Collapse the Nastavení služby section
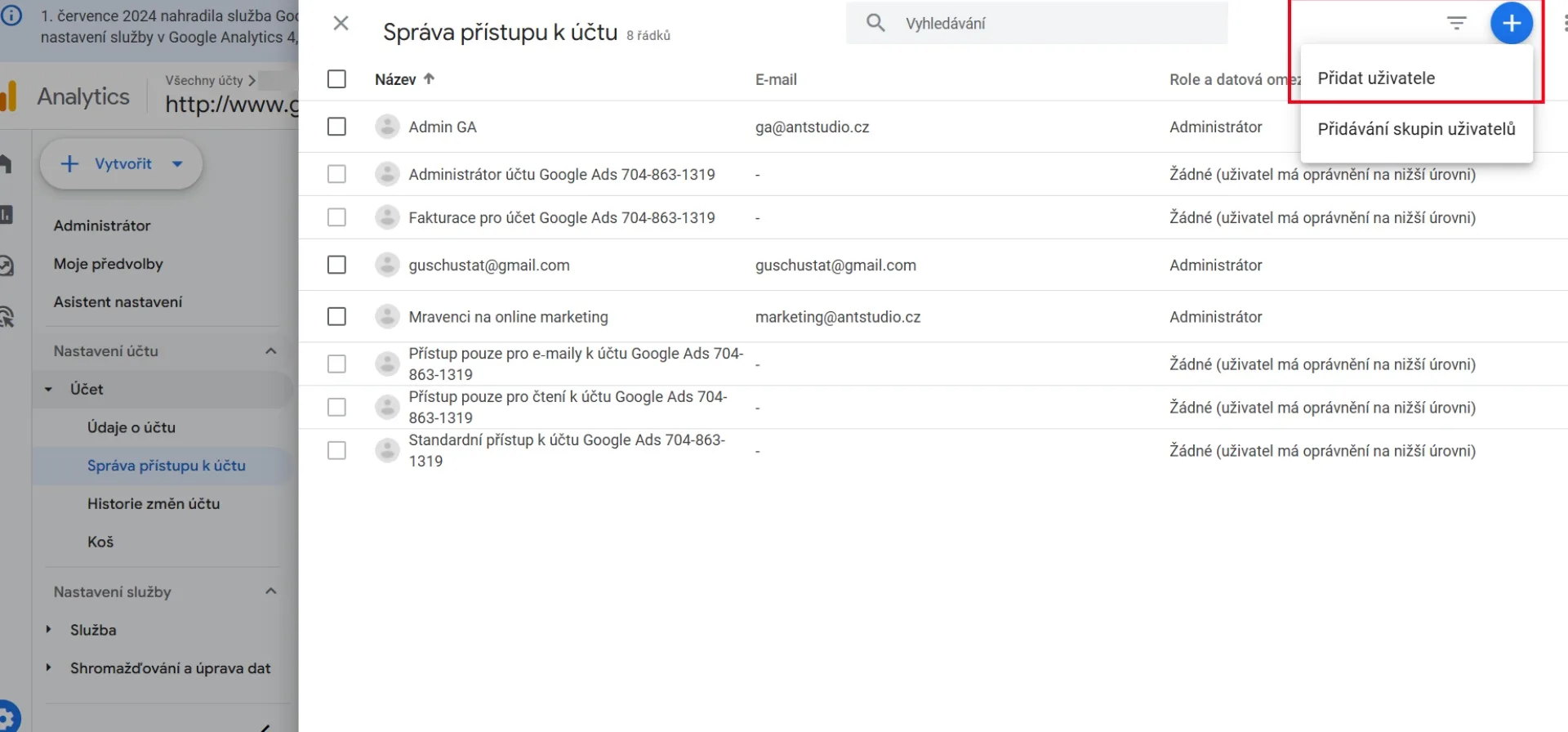 point(271,591)
